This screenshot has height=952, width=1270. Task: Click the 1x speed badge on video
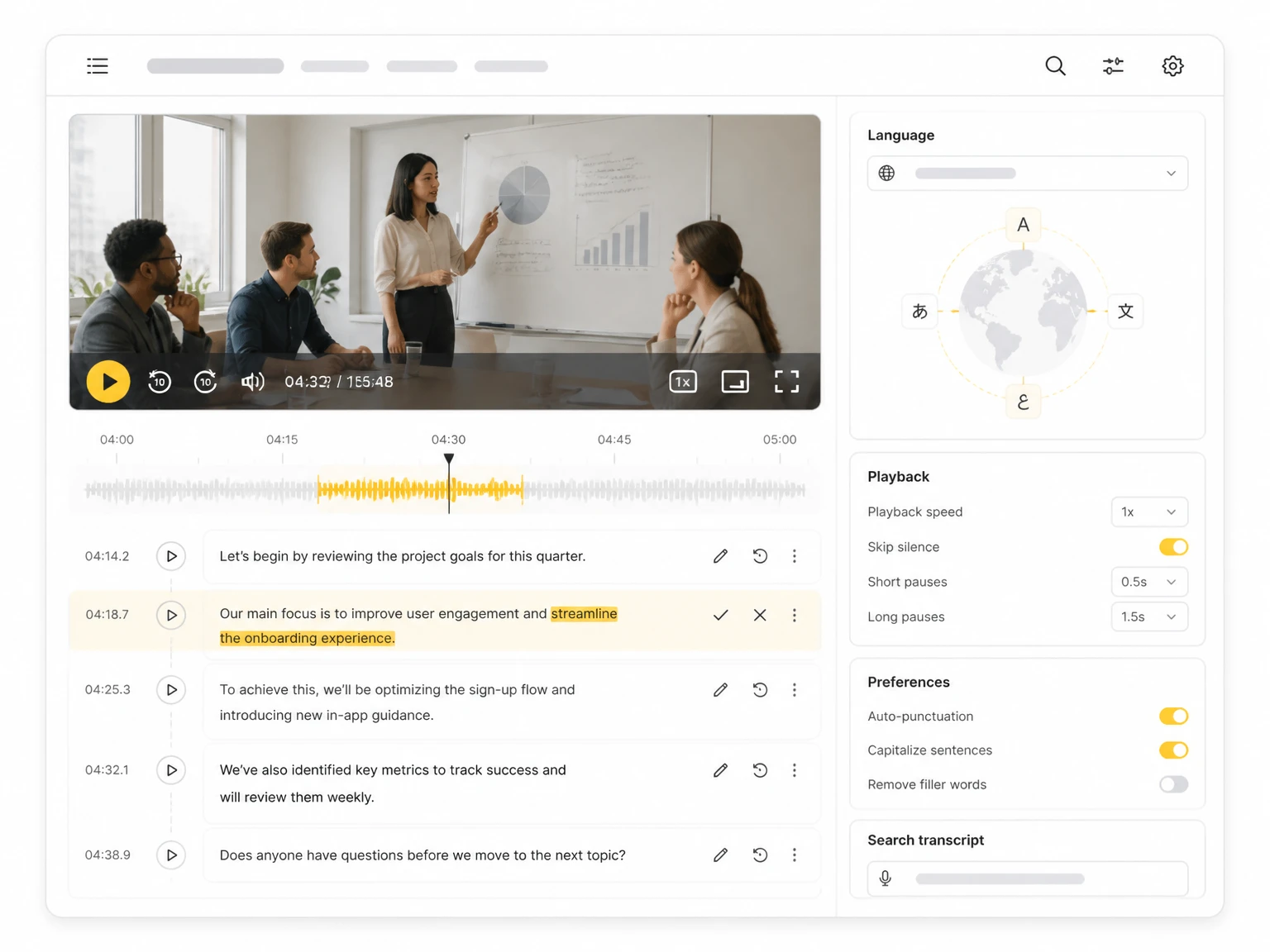(x=683, y=382)
